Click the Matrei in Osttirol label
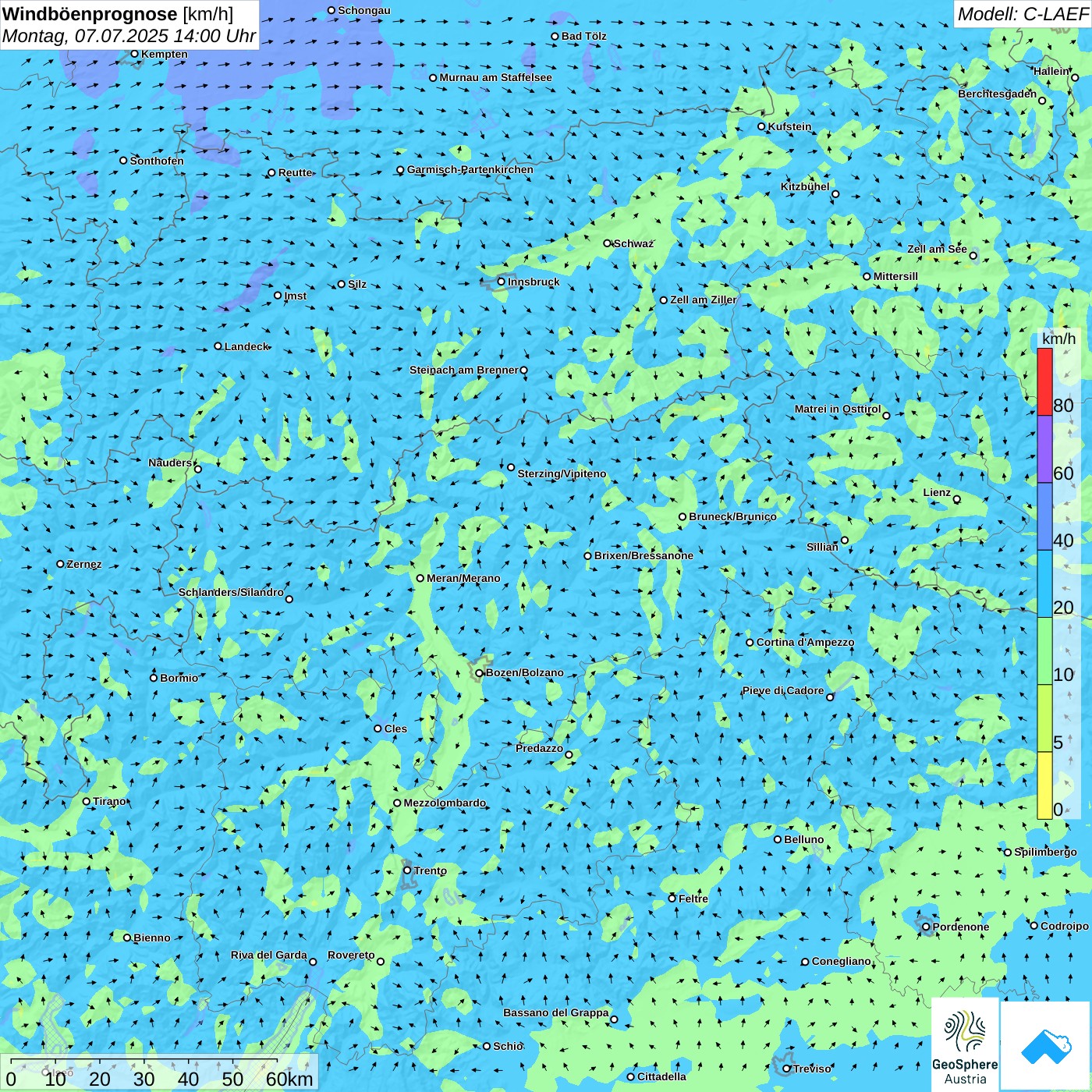Viewport: 1092px width, 1092px height. pyautogui.click(x=838, y=409)
